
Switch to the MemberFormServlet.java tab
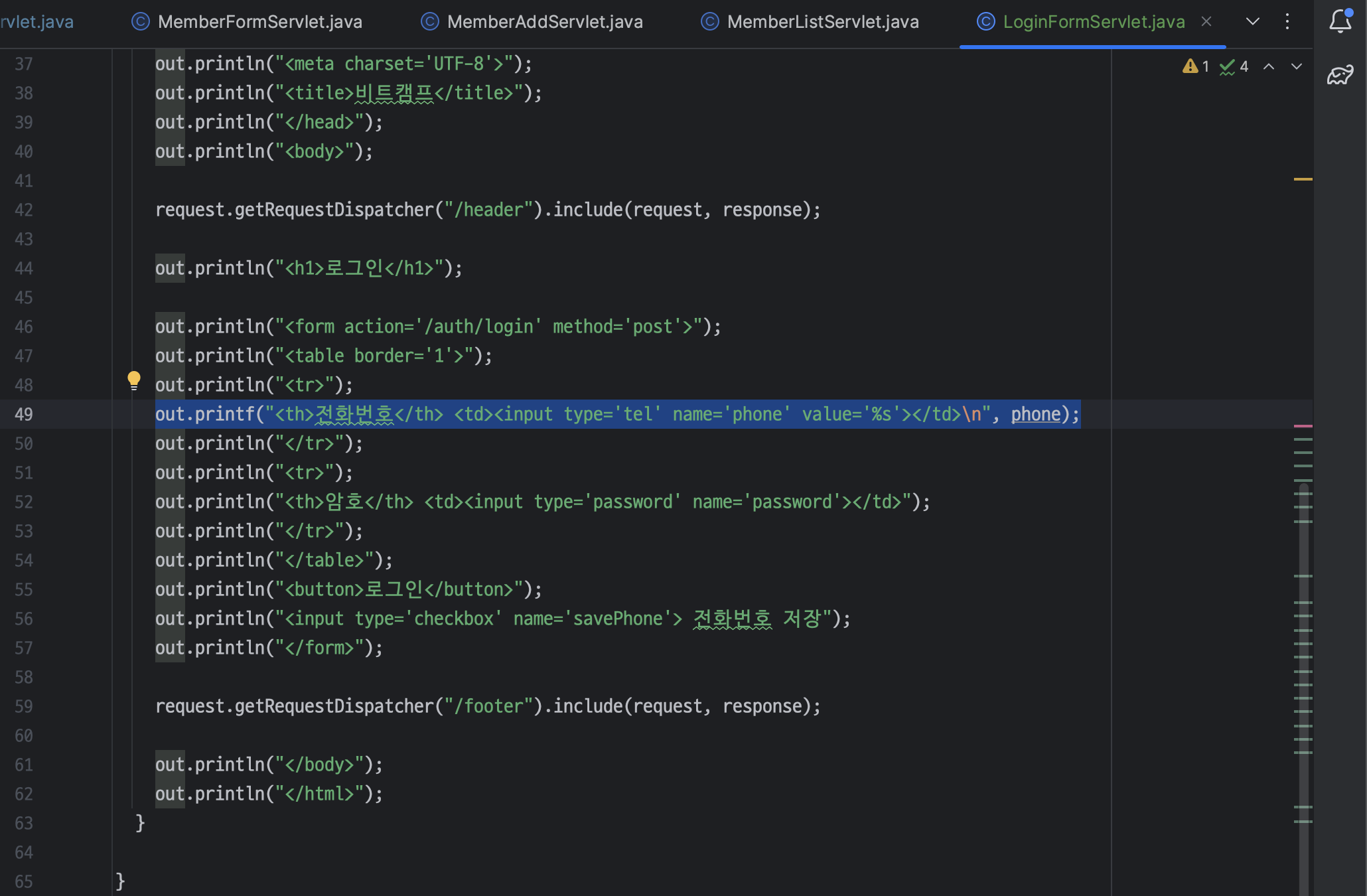point(259,22)
